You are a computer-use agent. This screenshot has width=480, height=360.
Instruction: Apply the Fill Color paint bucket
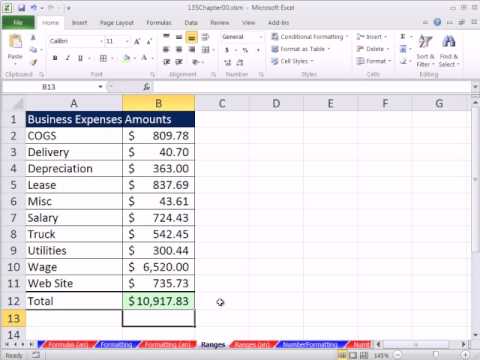(126, 59)
